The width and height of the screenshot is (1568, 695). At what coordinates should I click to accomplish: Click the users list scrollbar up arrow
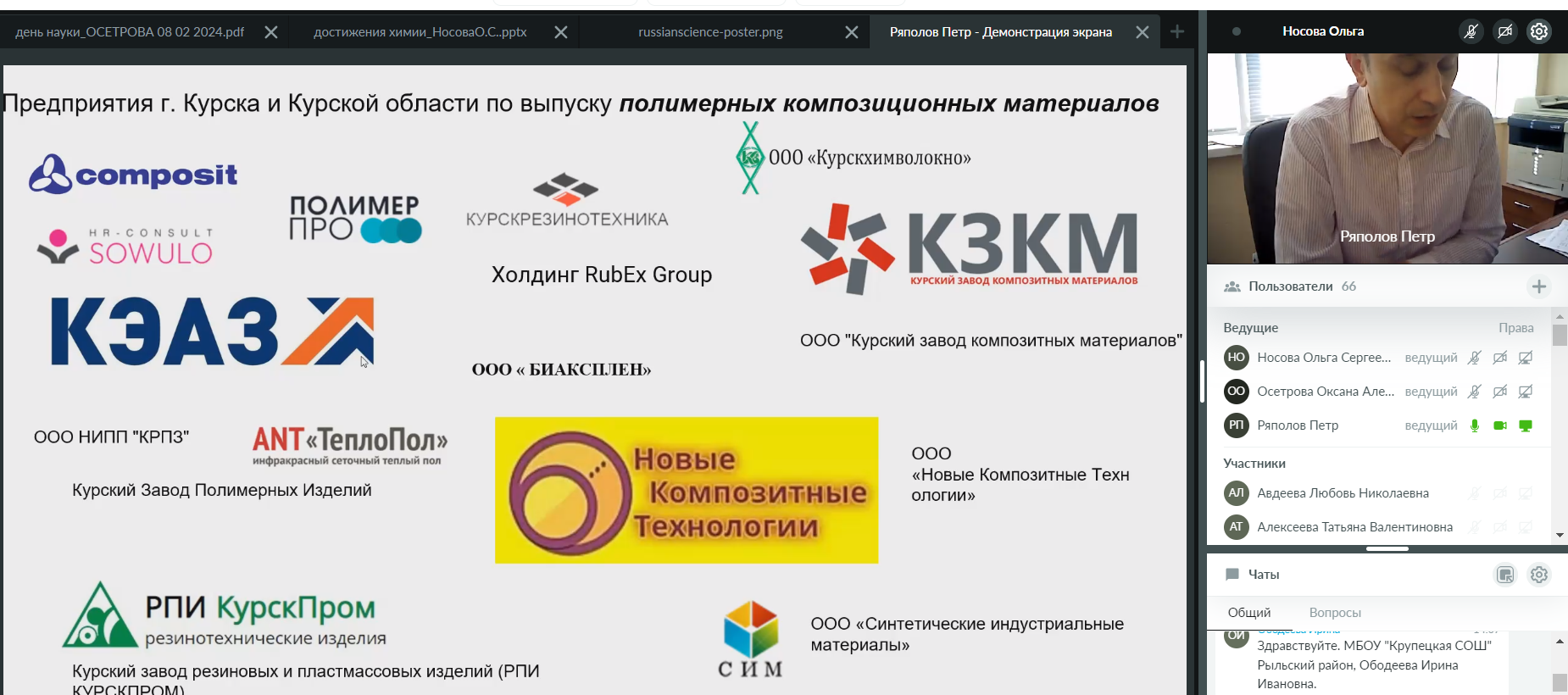click(x=1560, y=317)
